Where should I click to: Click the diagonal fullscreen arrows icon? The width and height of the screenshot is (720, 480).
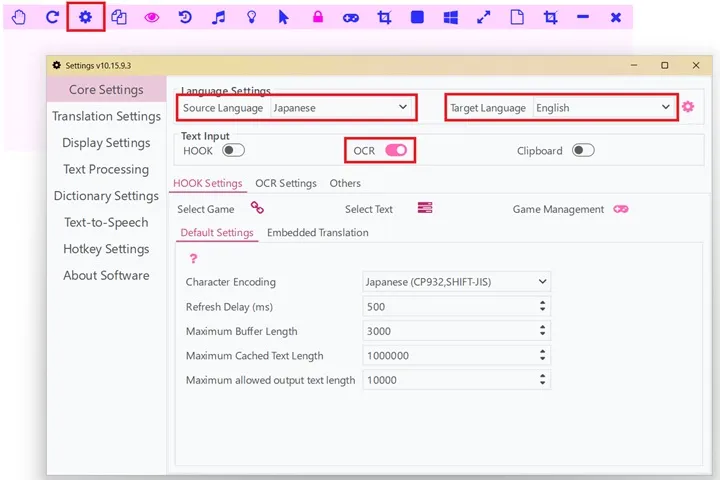[484, 17]
